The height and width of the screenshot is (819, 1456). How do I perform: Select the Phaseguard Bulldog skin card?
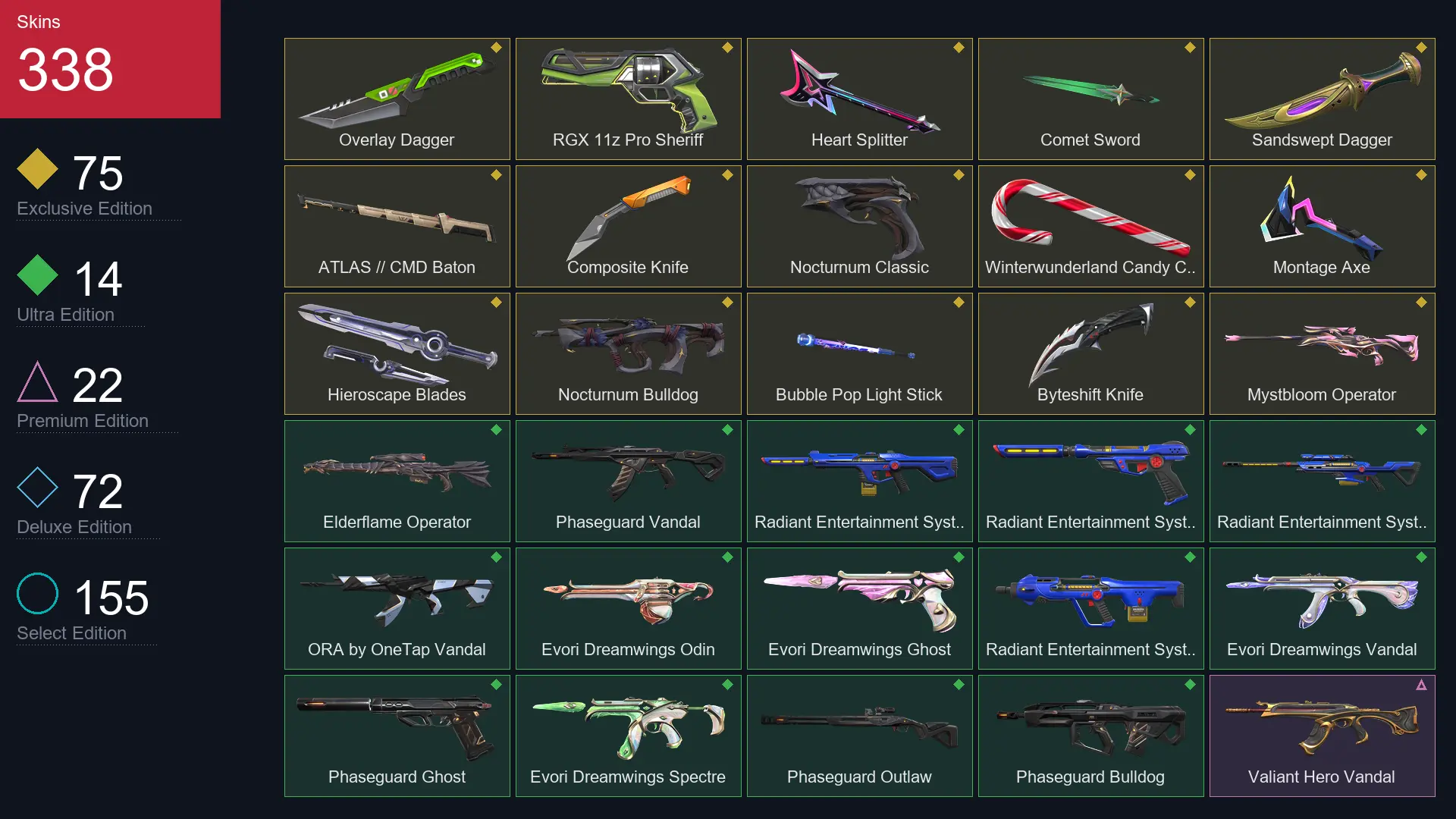1090,736
